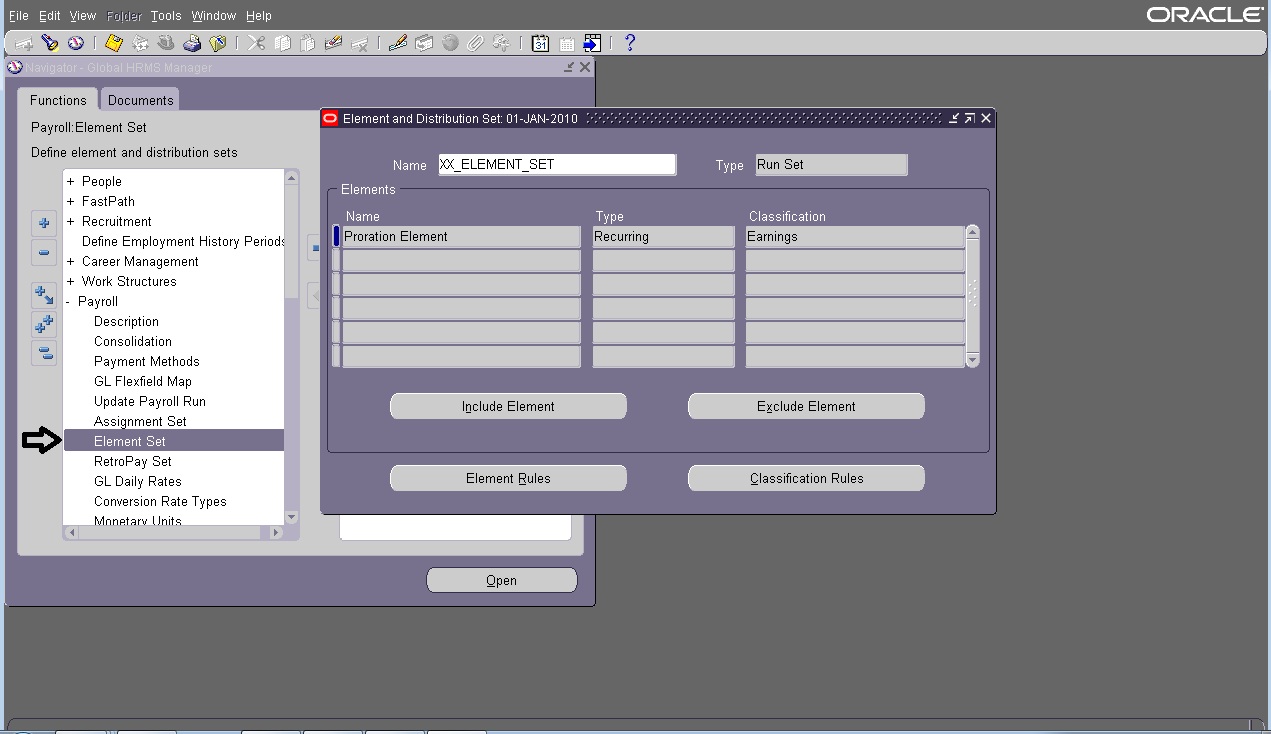The width and height of the screenshot is (1271, 734).
Task: Click the Next Step toolbar icon
Action: tap(140, 44)
